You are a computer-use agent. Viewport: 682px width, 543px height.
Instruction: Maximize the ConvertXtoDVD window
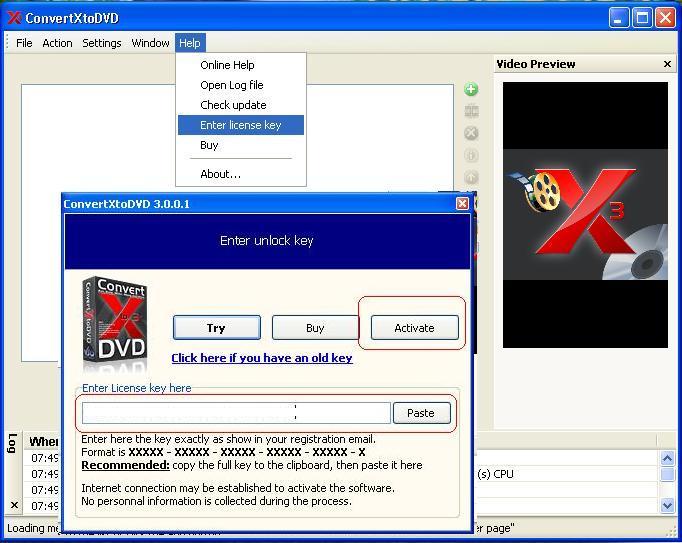[x=642, y=18]
